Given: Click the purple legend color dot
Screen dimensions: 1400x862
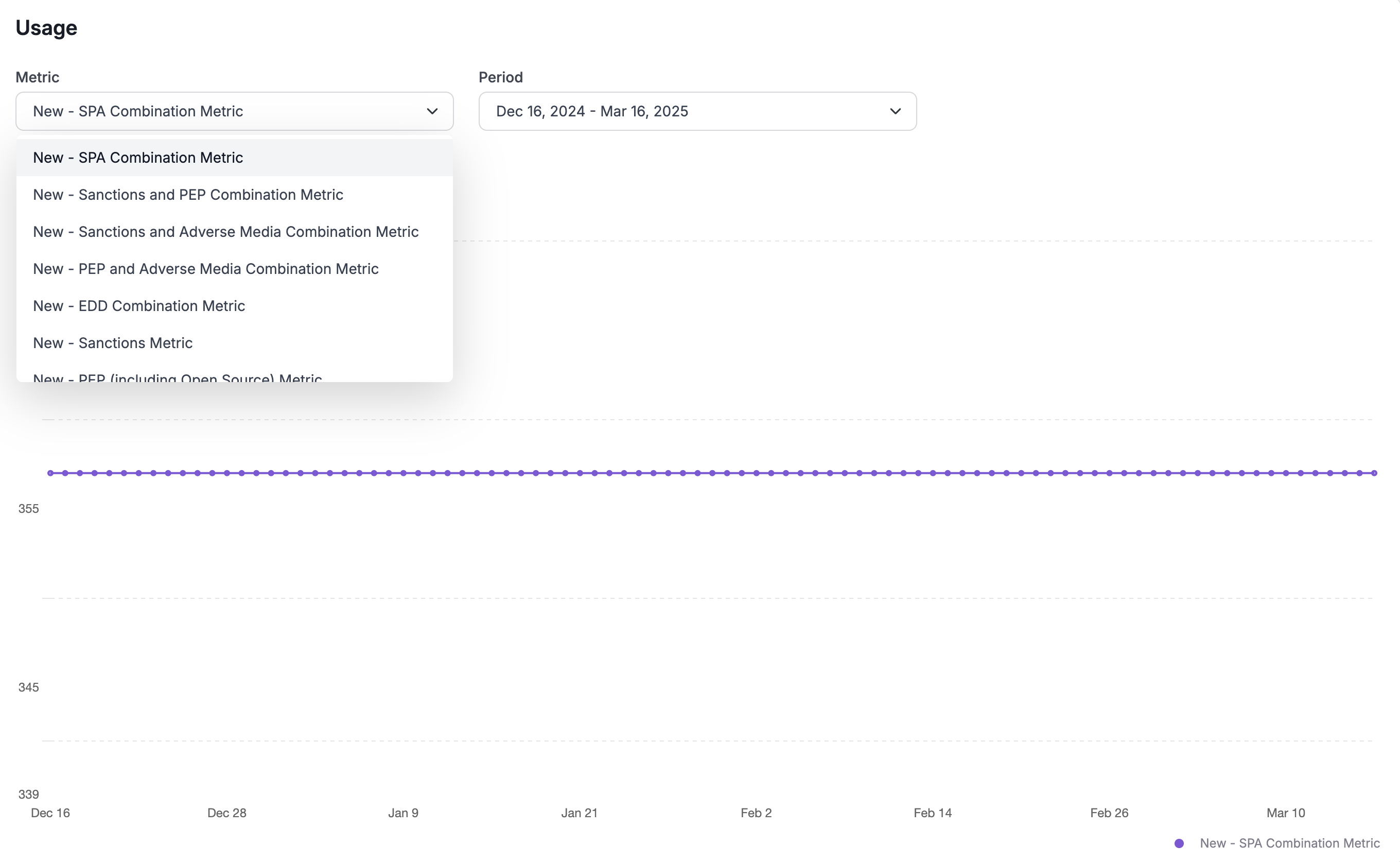Looking at the screenshot, I should [x=1179, y=843].
